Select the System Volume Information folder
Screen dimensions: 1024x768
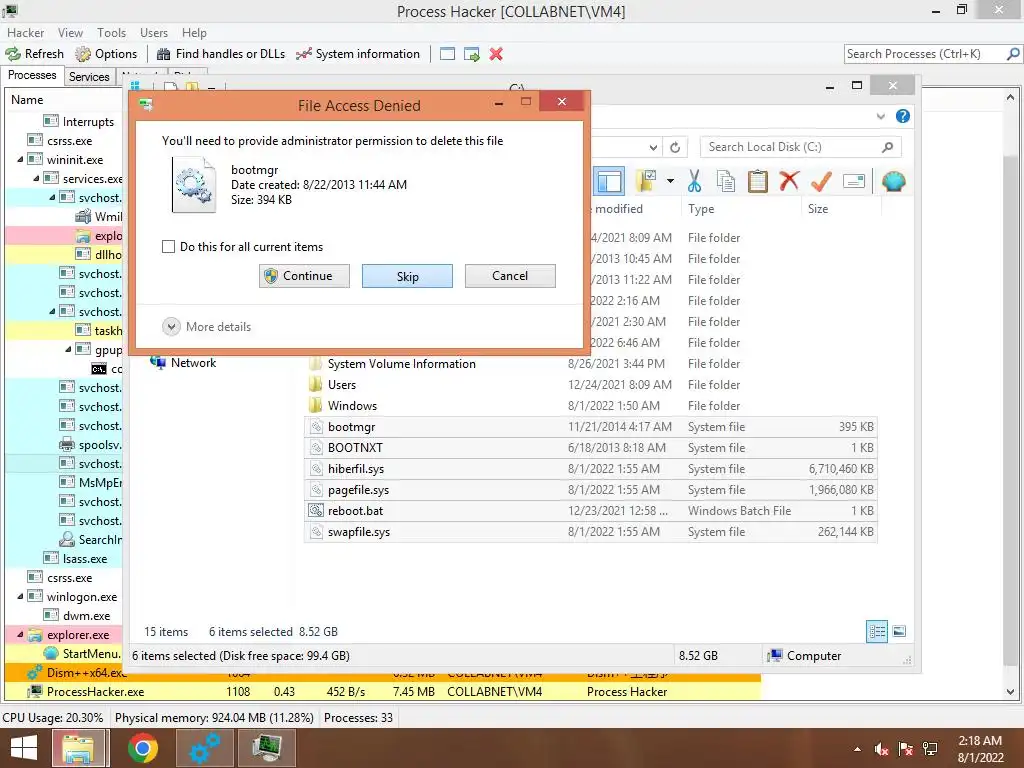tap(590, 364)
